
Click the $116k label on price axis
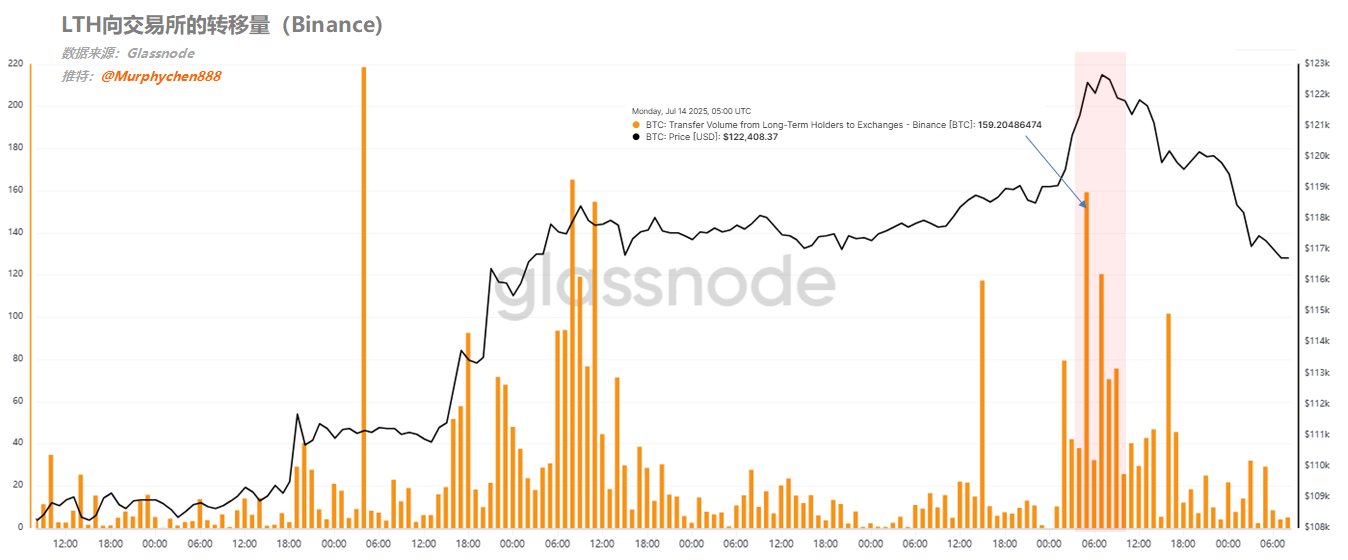coord(1317,279)
